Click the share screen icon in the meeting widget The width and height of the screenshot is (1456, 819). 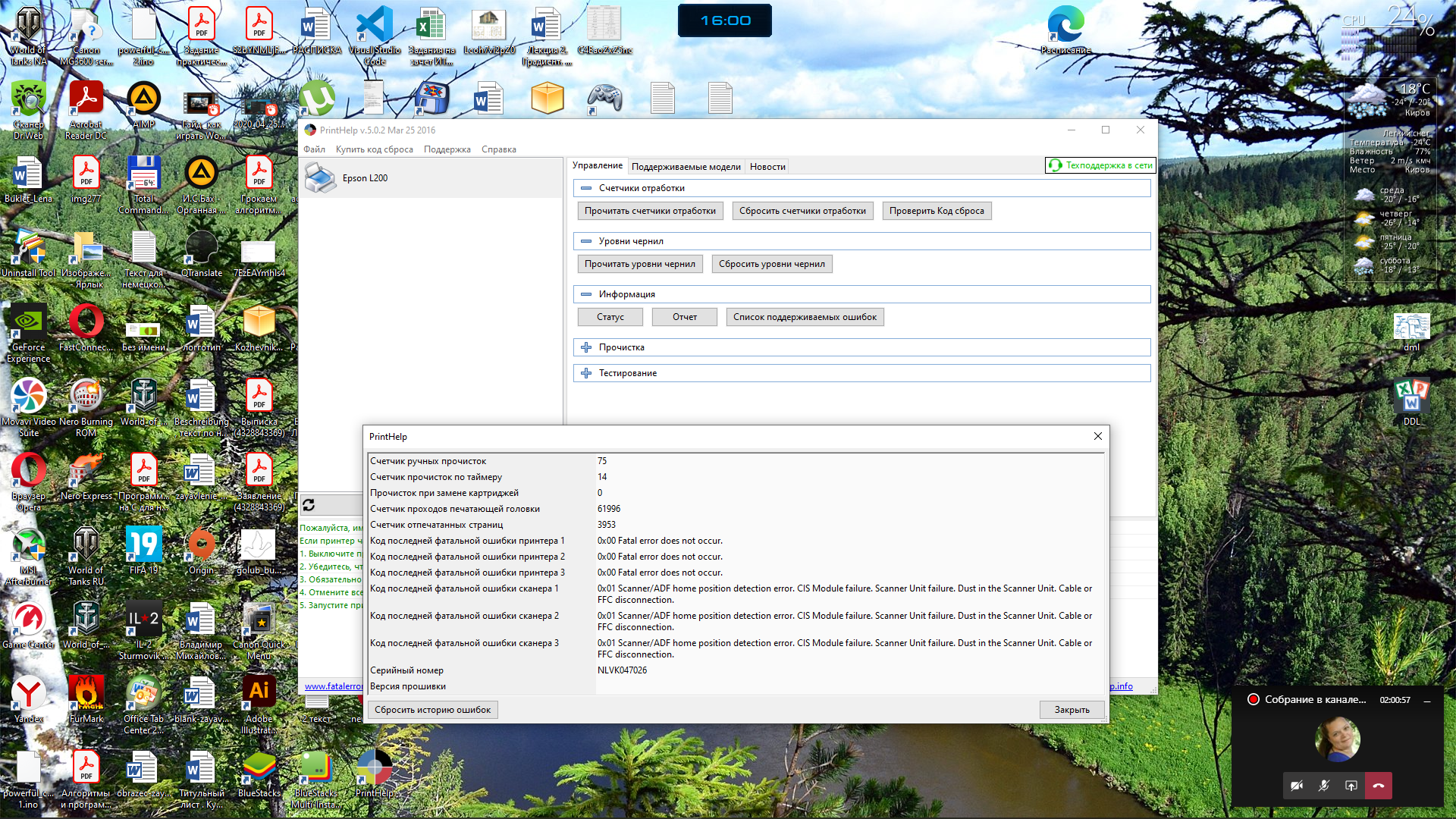tap(1351, 786)
